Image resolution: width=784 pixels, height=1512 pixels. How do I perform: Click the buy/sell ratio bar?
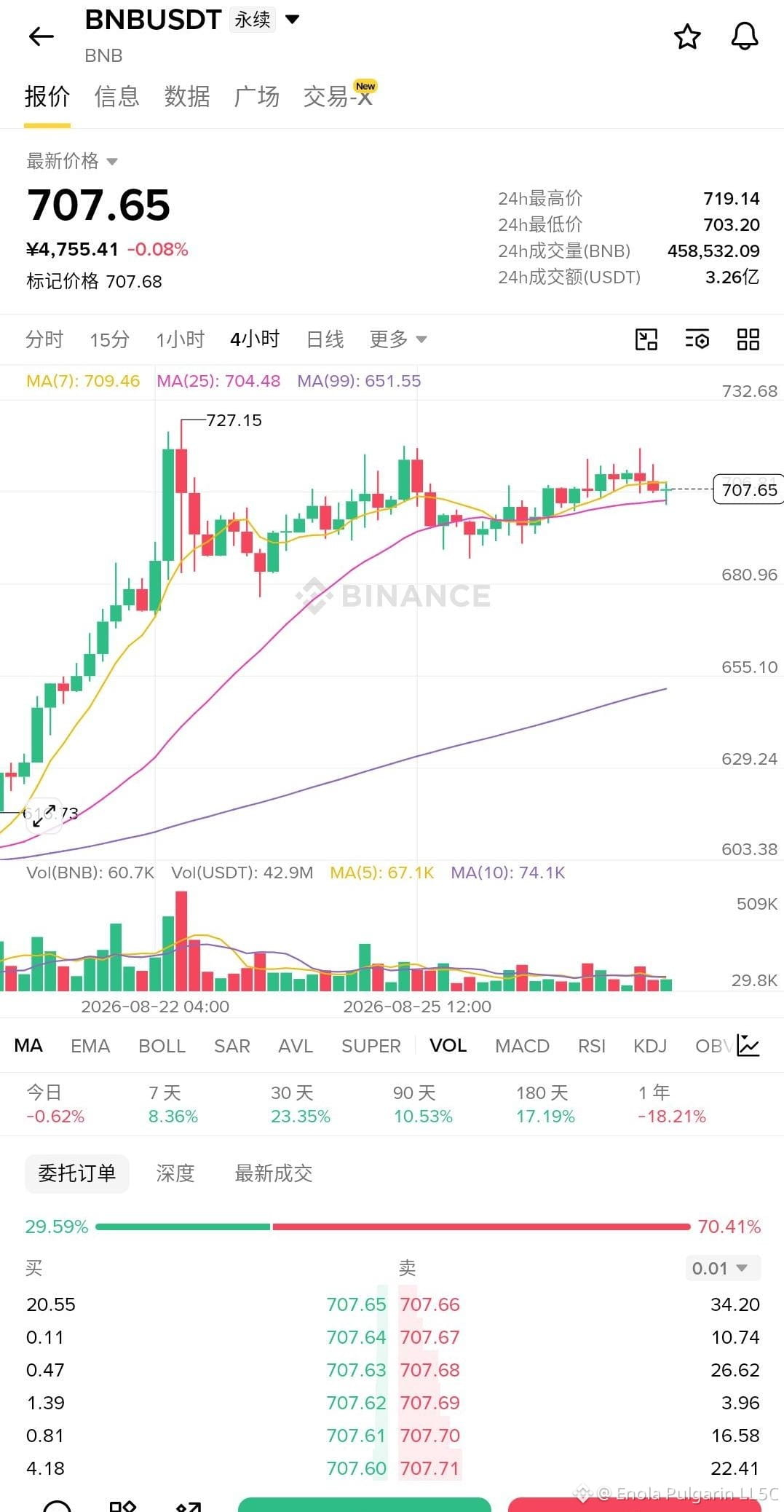click(392, 1226)
